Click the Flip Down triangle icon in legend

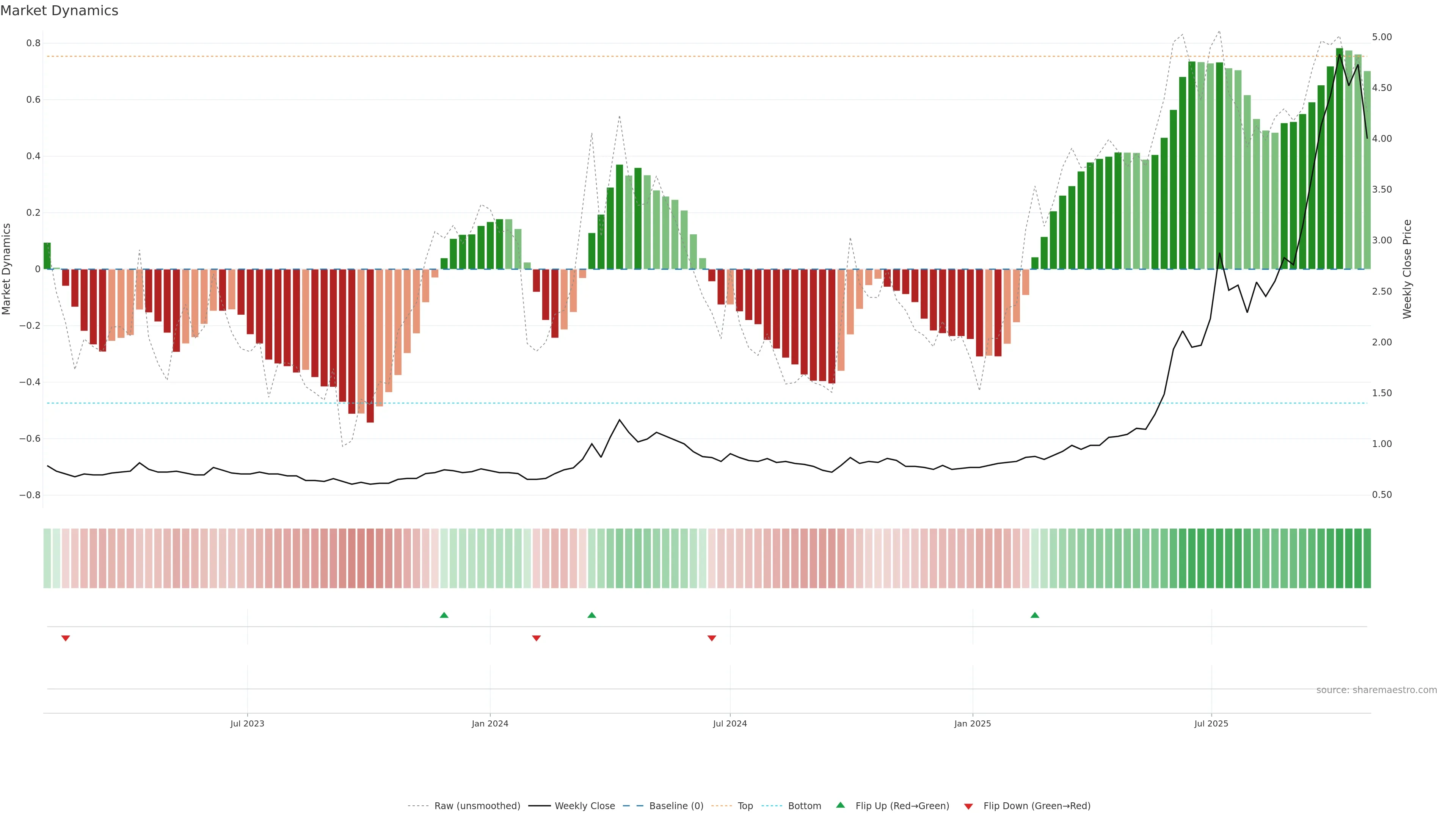pyautogui.click(x=968, y=806)
